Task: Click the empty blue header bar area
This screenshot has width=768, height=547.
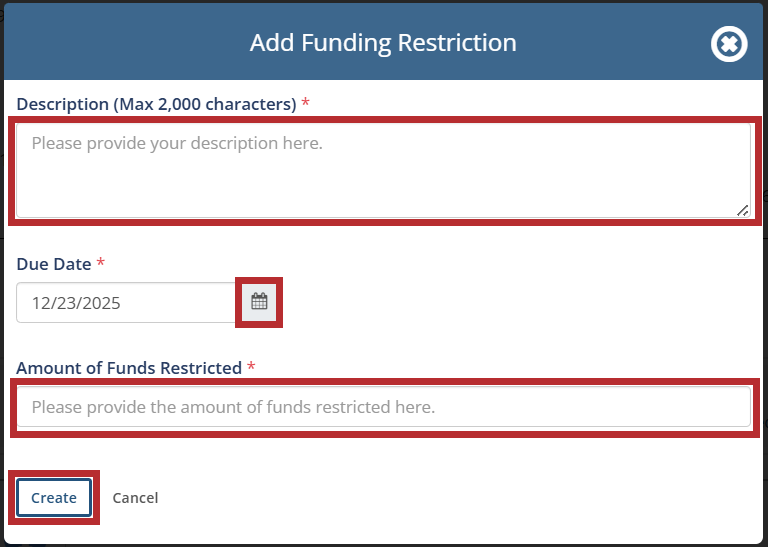Action: coord(120,43)
